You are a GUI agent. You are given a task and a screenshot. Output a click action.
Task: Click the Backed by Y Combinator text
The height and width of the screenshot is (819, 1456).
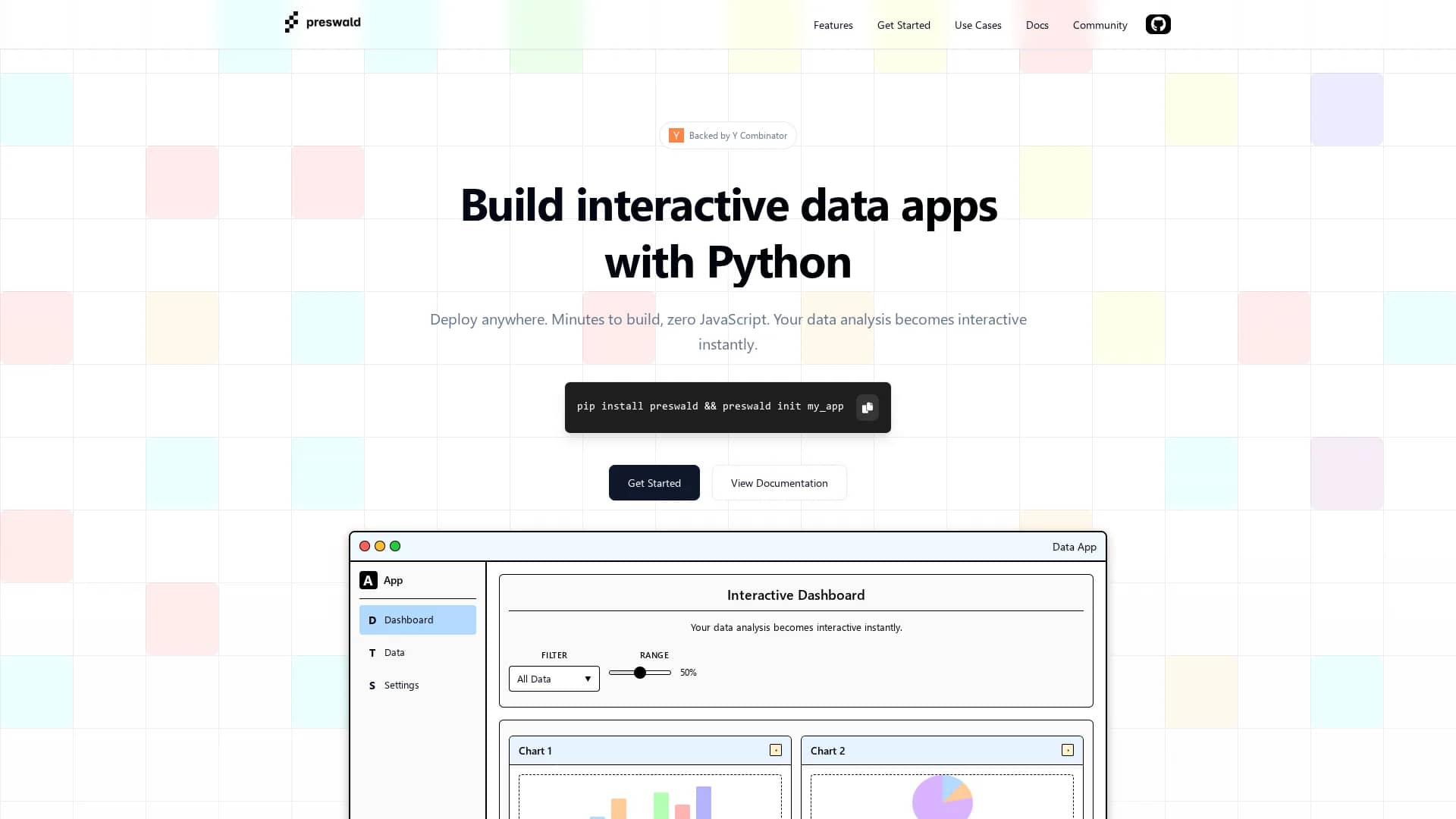[x=738, y=136]
